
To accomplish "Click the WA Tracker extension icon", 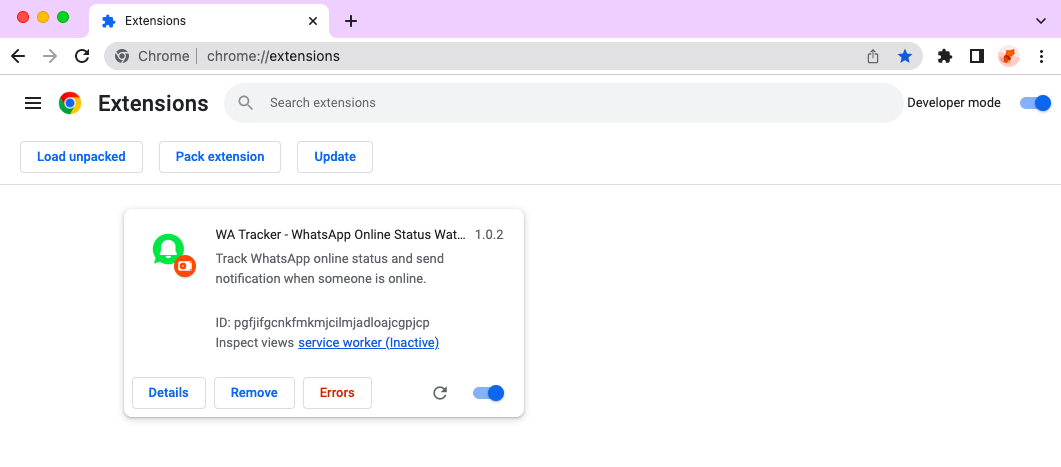I will point(174,254).
